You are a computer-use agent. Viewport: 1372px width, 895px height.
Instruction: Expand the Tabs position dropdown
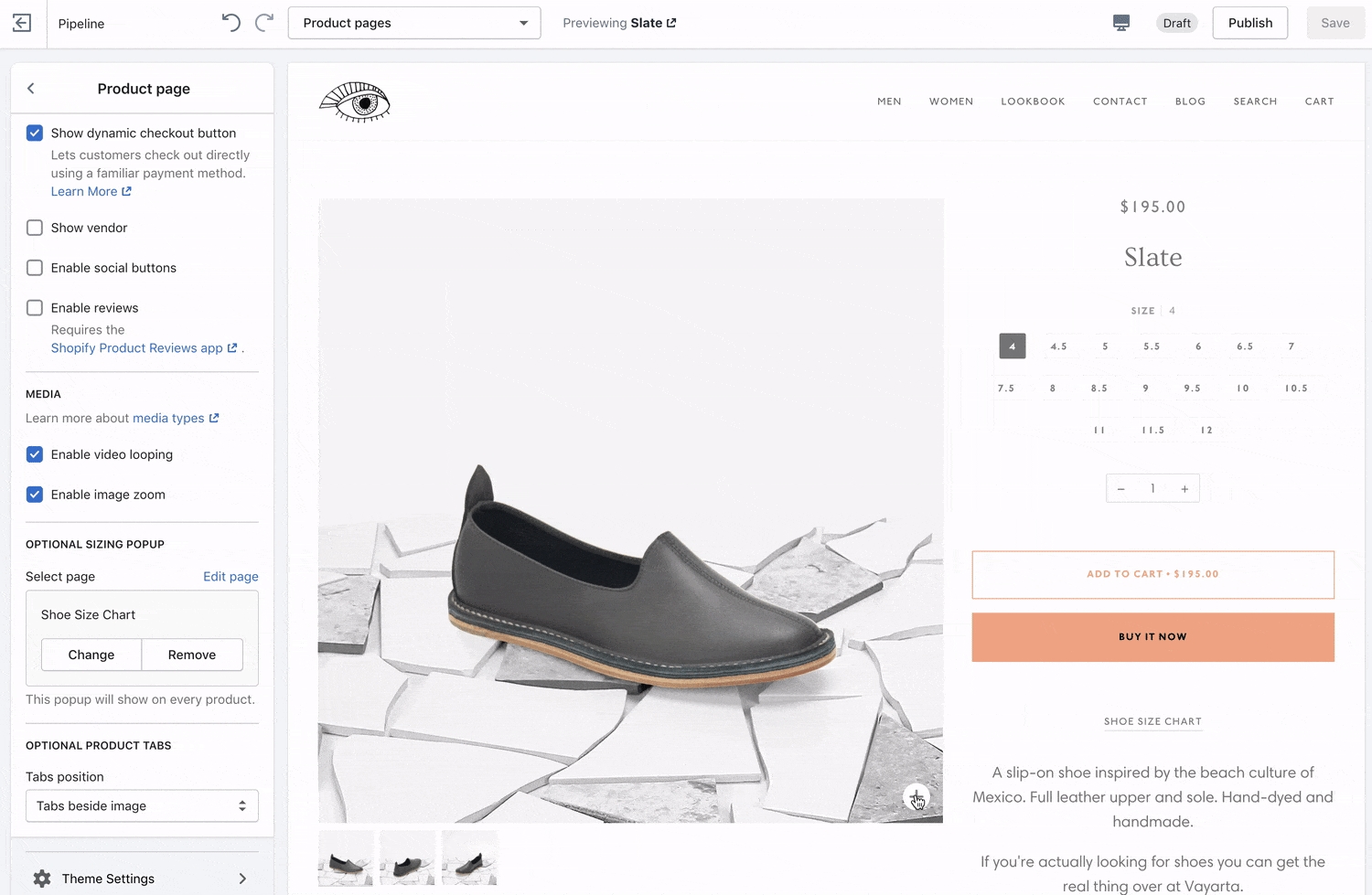(142, 806)
